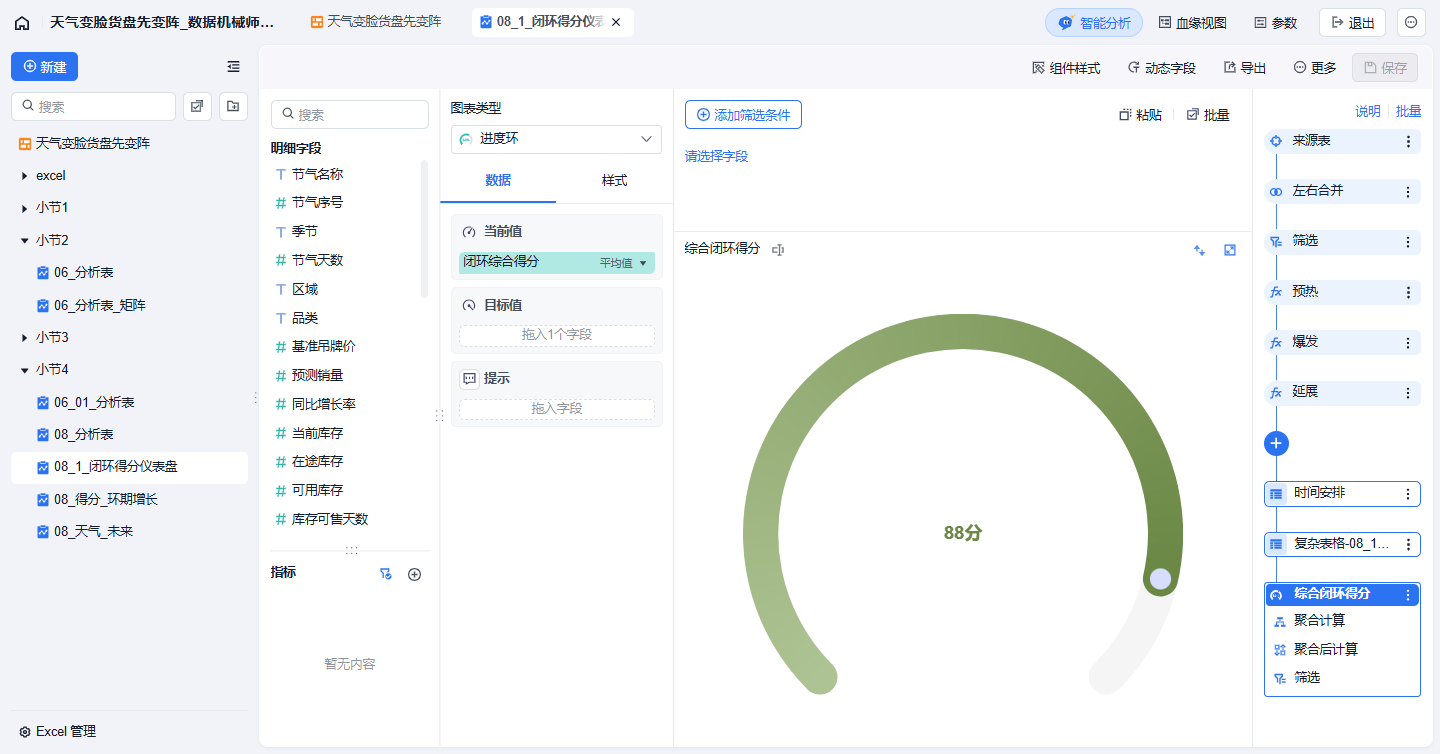The image size is (1440, 754).
Task: Switch to the 天气变脸货盘先变阵 tab
Action: 376,21
